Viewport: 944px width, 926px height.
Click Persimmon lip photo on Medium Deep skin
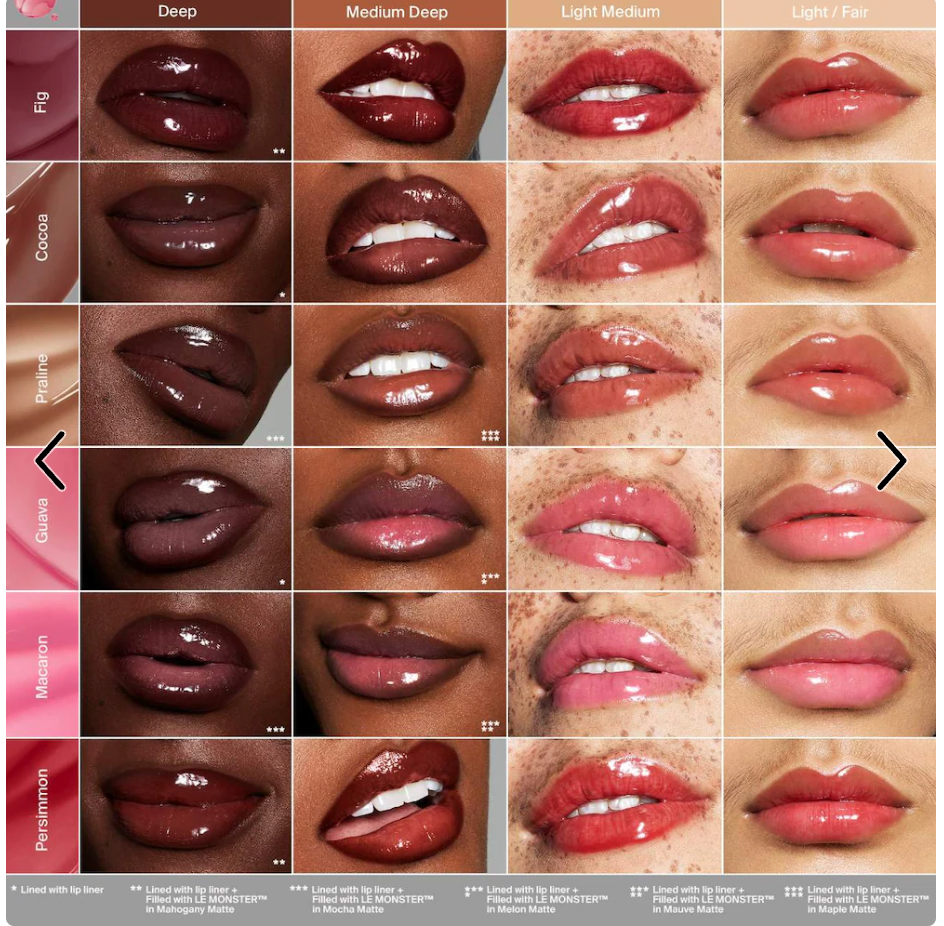(x=399, y=805)
